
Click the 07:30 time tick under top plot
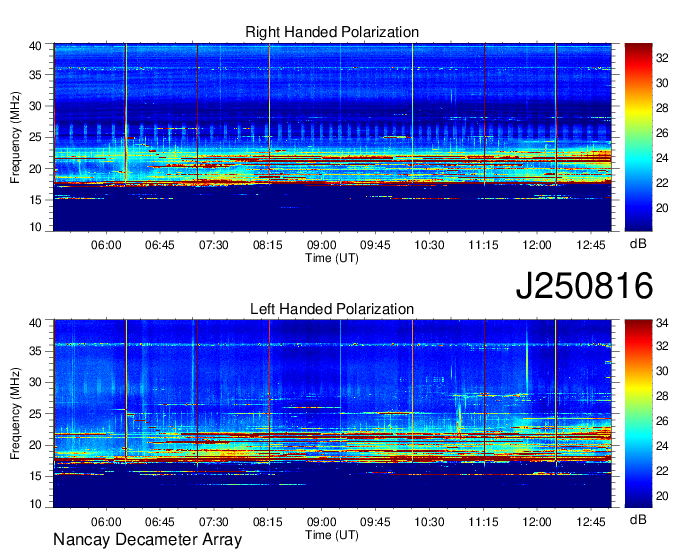214,245
